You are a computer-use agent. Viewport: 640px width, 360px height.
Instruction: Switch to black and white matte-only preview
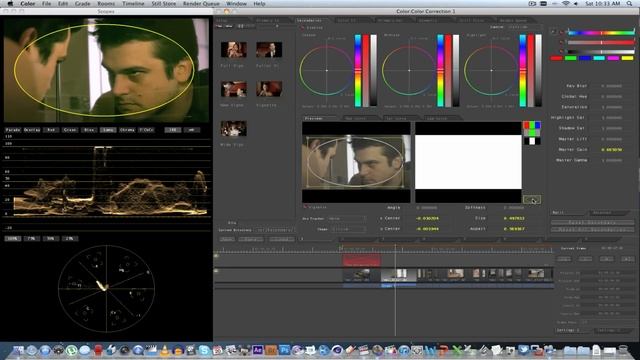[532, 141]
